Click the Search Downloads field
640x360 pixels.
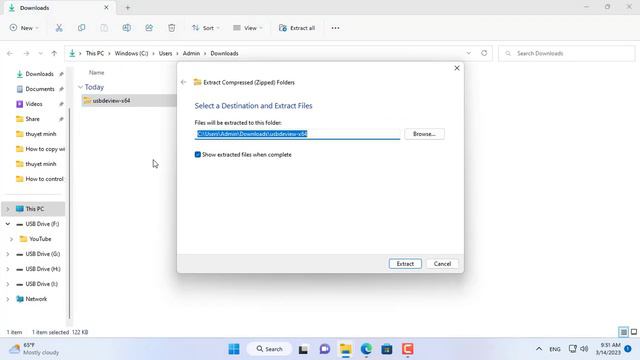pyautogui.click(x=567, y=53)
